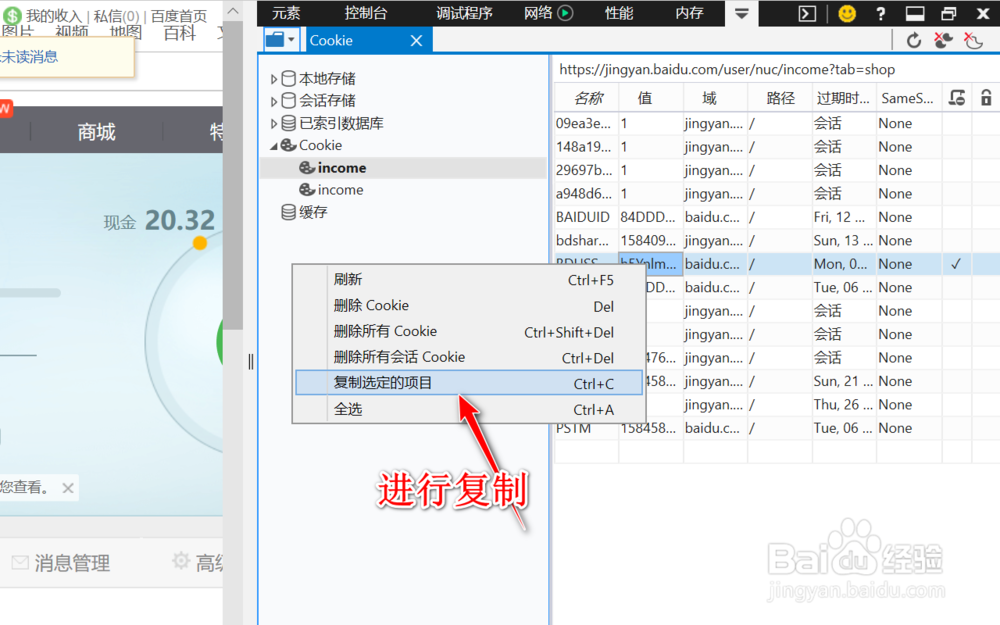The width and height of the screenshot is (1000, 625).
Task: Expand the 已索引数据库 tree node
Action: 274,123
